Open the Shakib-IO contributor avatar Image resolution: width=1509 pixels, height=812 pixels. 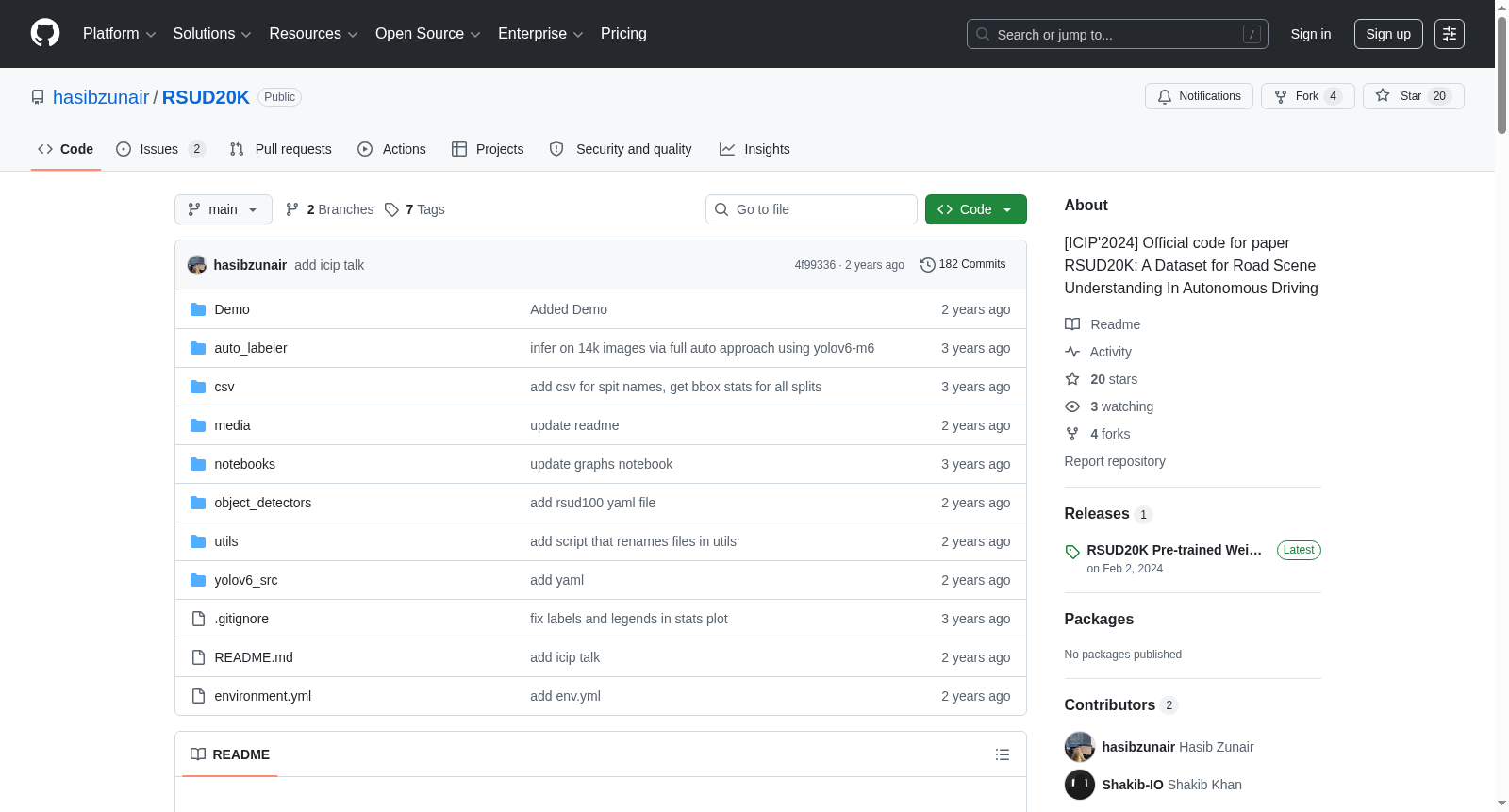point(1080,785)
